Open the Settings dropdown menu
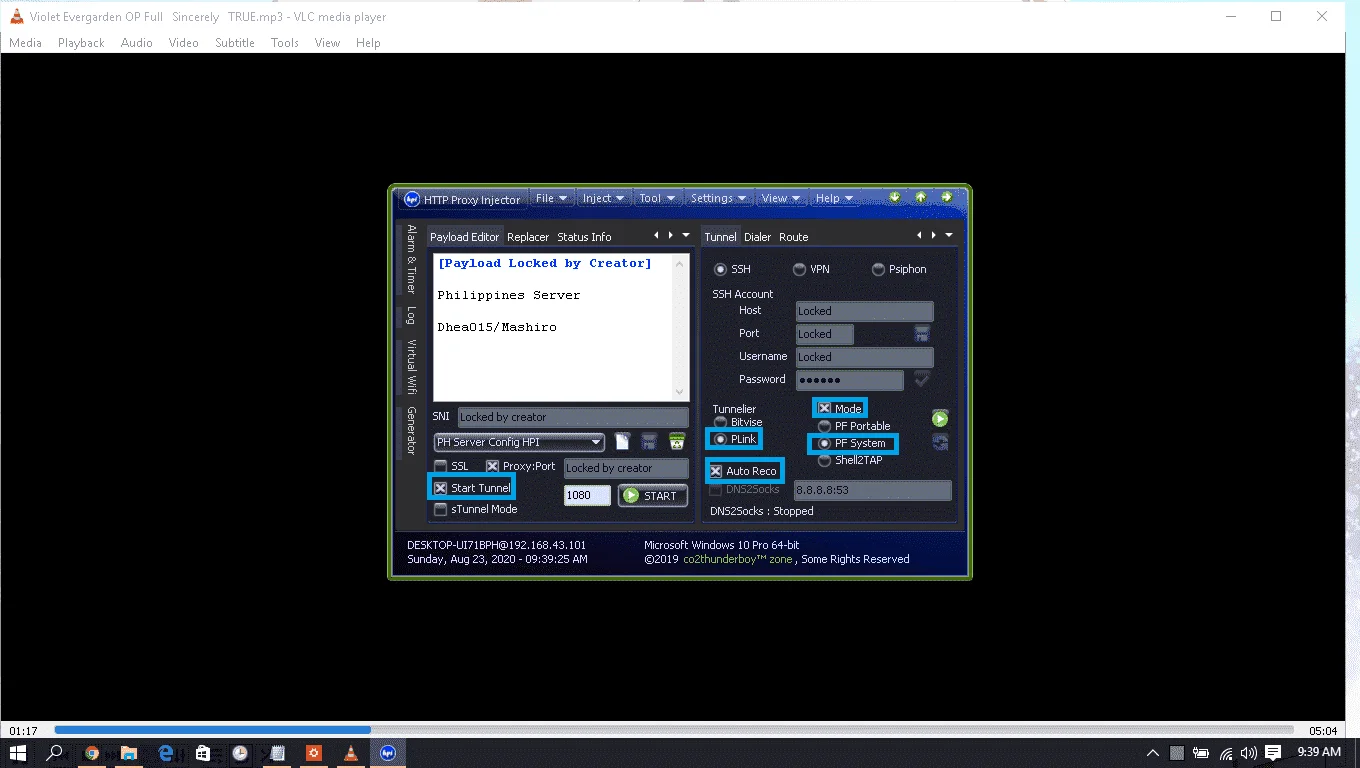 [719, 198]
